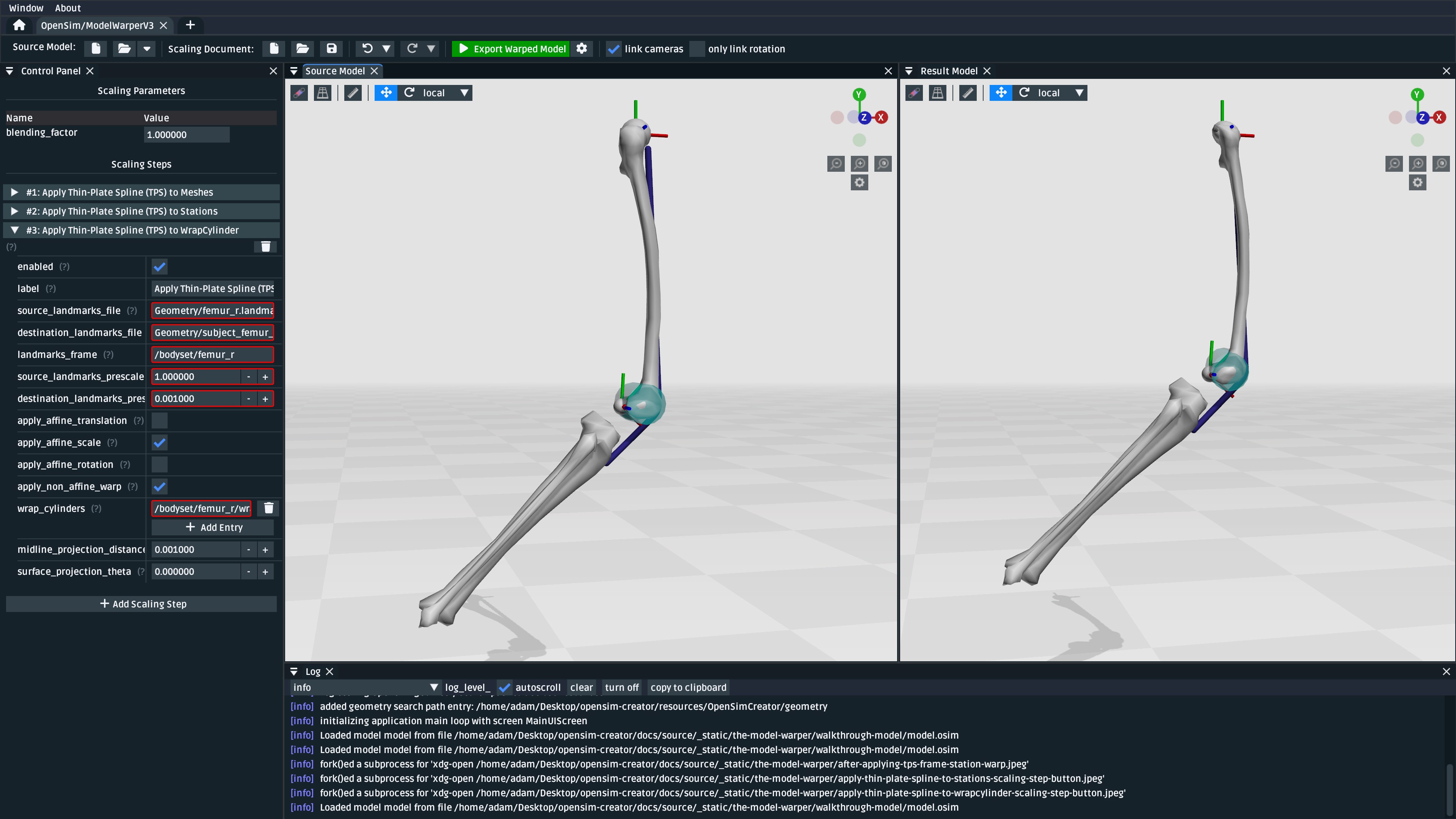Screen dimensions: 1456x819
Task: Zoom in in Source Model viewport
Action: click(x=860, y=164)
